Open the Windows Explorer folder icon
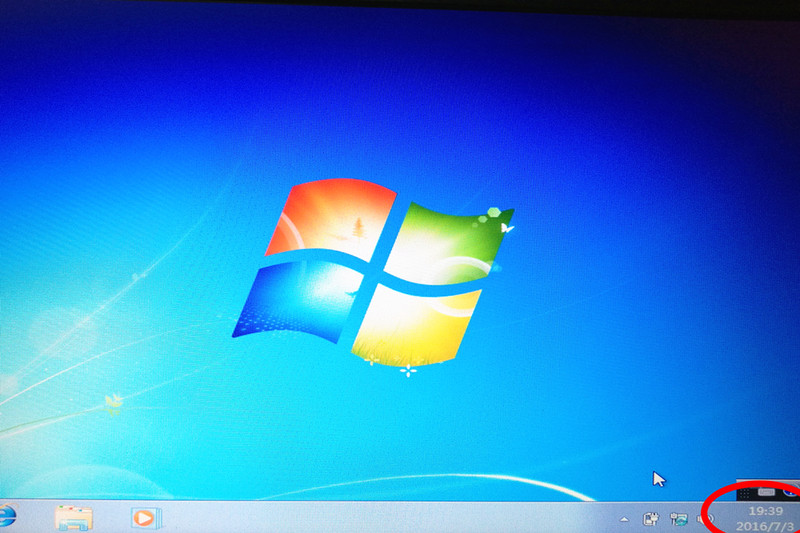 coord(73,517)
